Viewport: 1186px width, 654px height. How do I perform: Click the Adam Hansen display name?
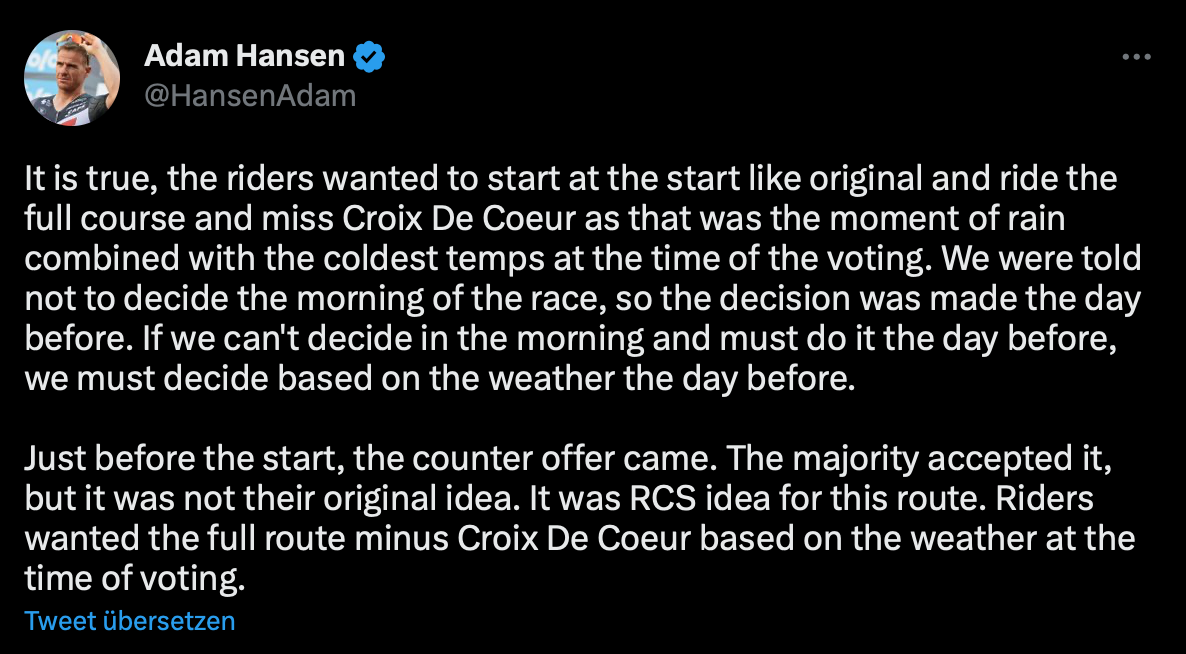click(244, 57)
